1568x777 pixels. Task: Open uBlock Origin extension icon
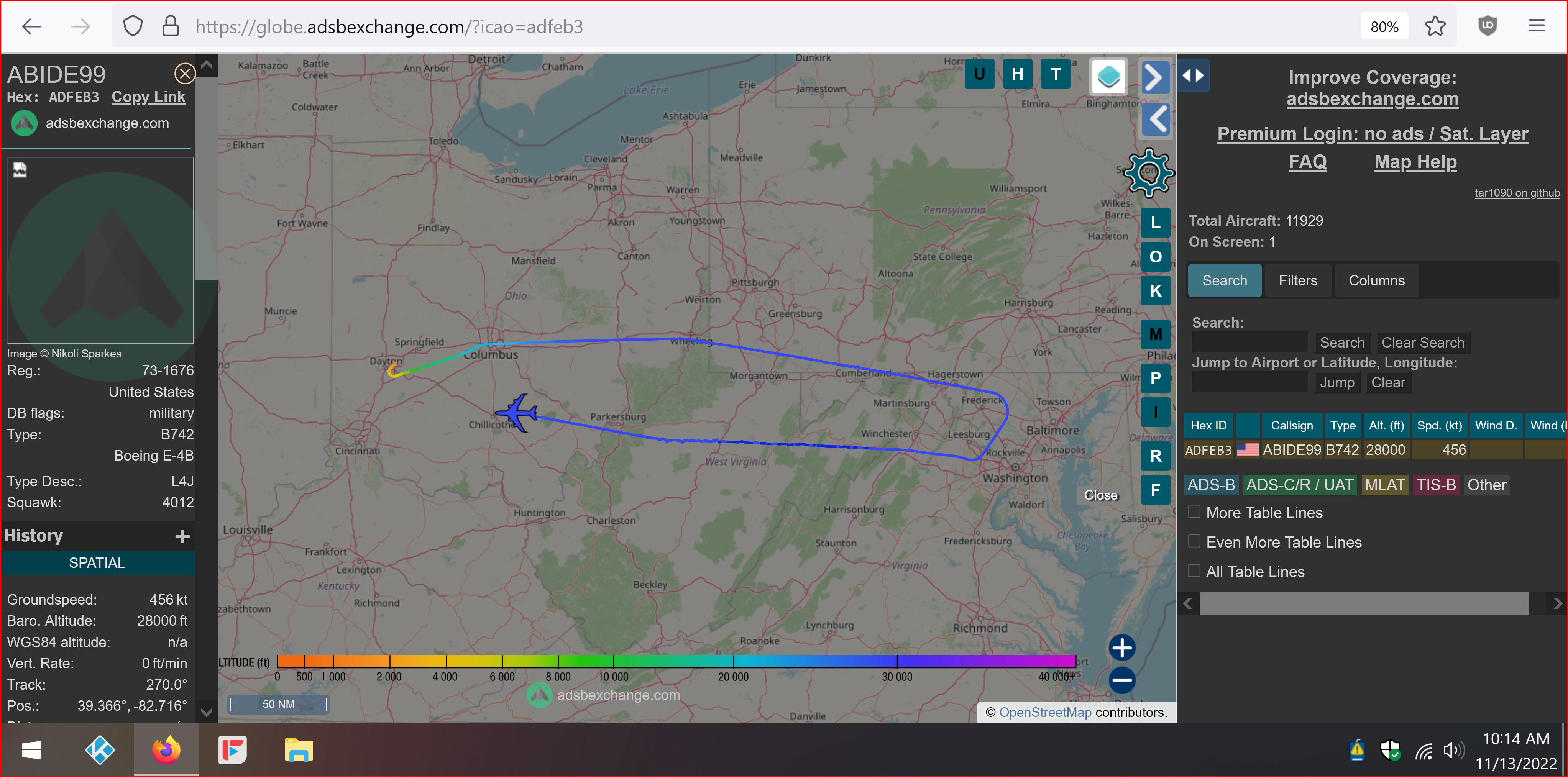click(1488, 26)
